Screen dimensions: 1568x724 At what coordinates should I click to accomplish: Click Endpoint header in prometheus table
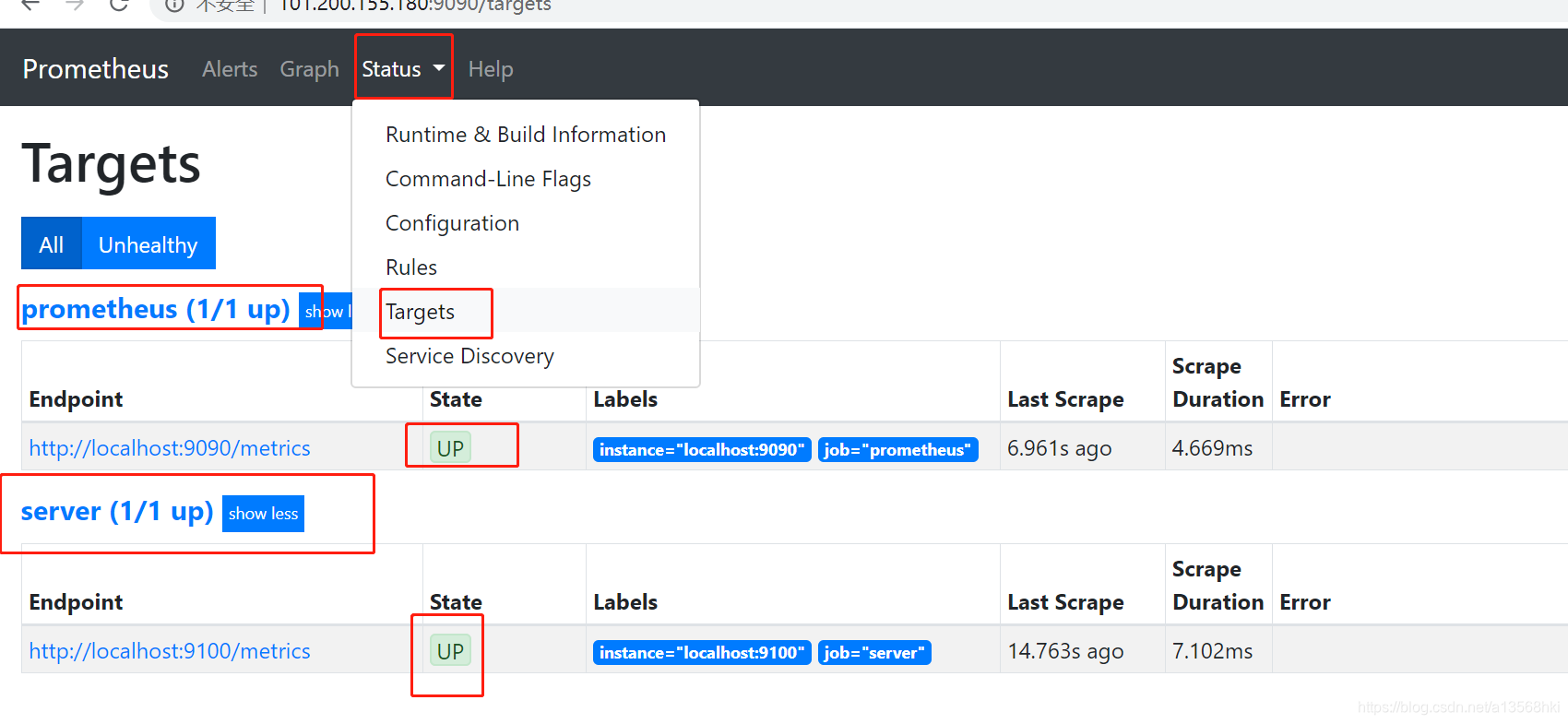[x=76, y=399]
